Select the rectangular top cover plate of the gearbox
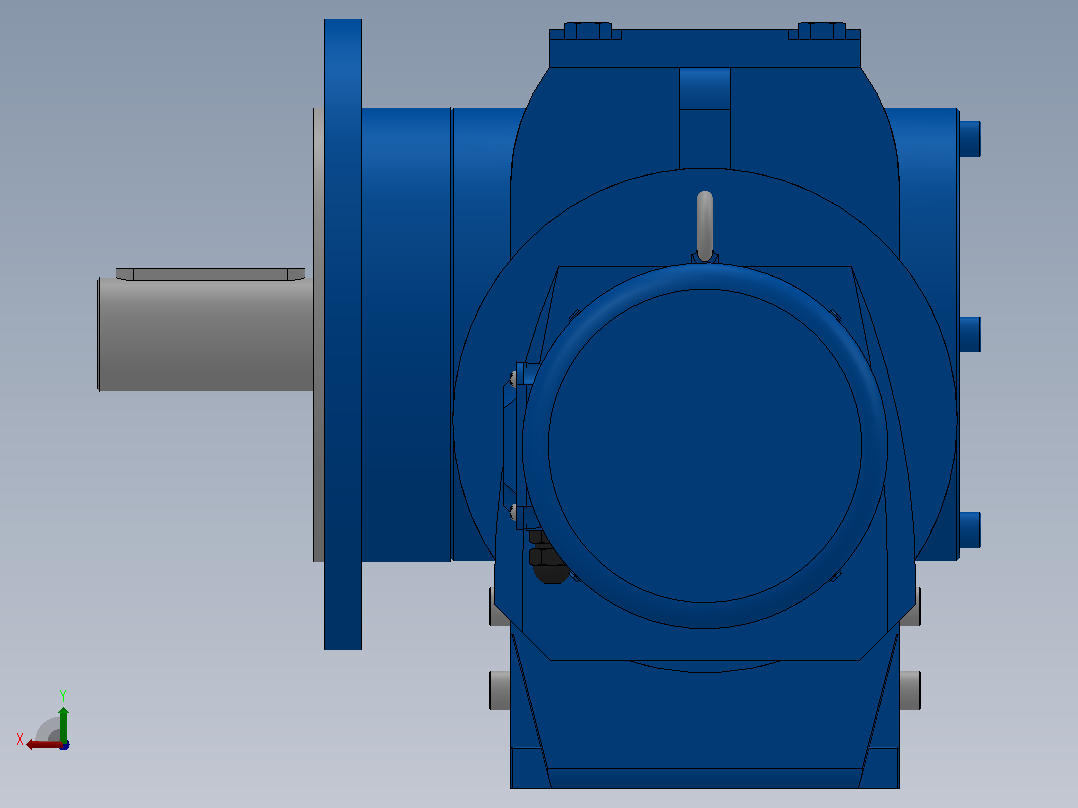1078x808 pixels. pyautogui.click(x=705, y=48)
